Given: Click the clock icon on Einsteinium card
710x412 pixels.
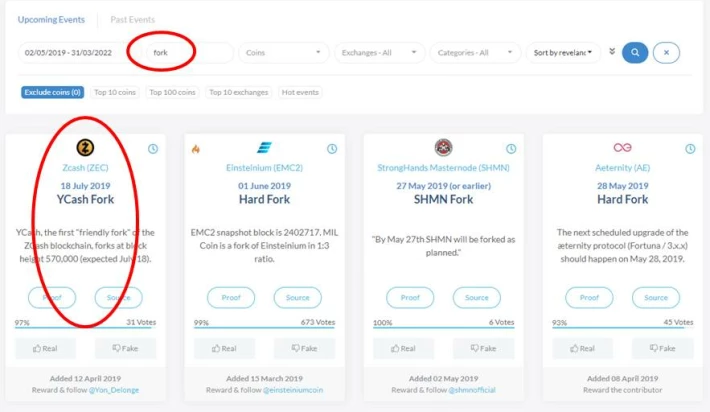Looking at the screenshot, I should tap(332, 149).
